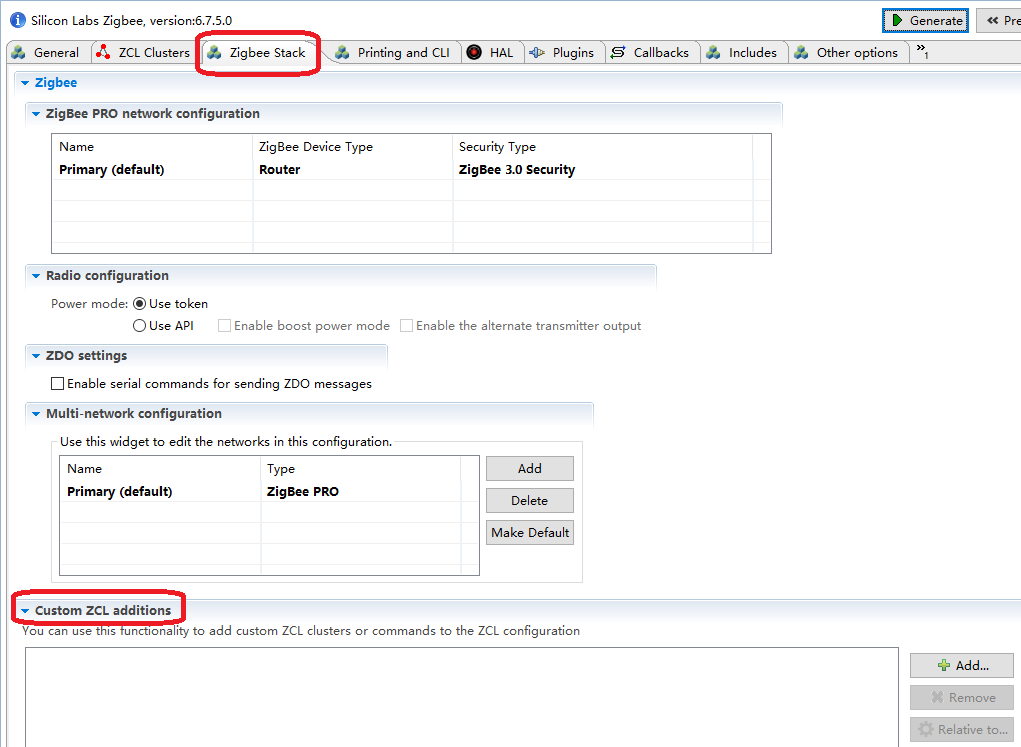This screenshot has height=747, width=1021.
Task: Collapse the Radio configuration section
Action: (36, 276)
